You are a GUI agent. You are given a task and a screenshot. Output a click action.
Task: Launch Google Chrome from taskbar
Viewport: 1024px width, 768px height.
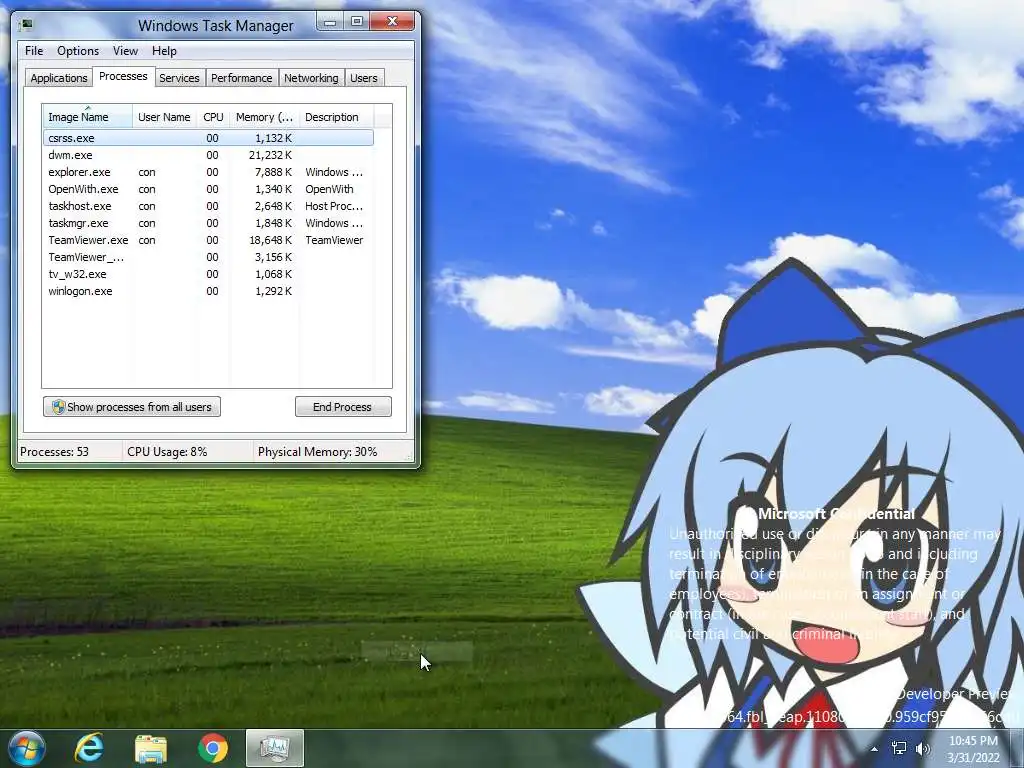click(x=213, y=748)
